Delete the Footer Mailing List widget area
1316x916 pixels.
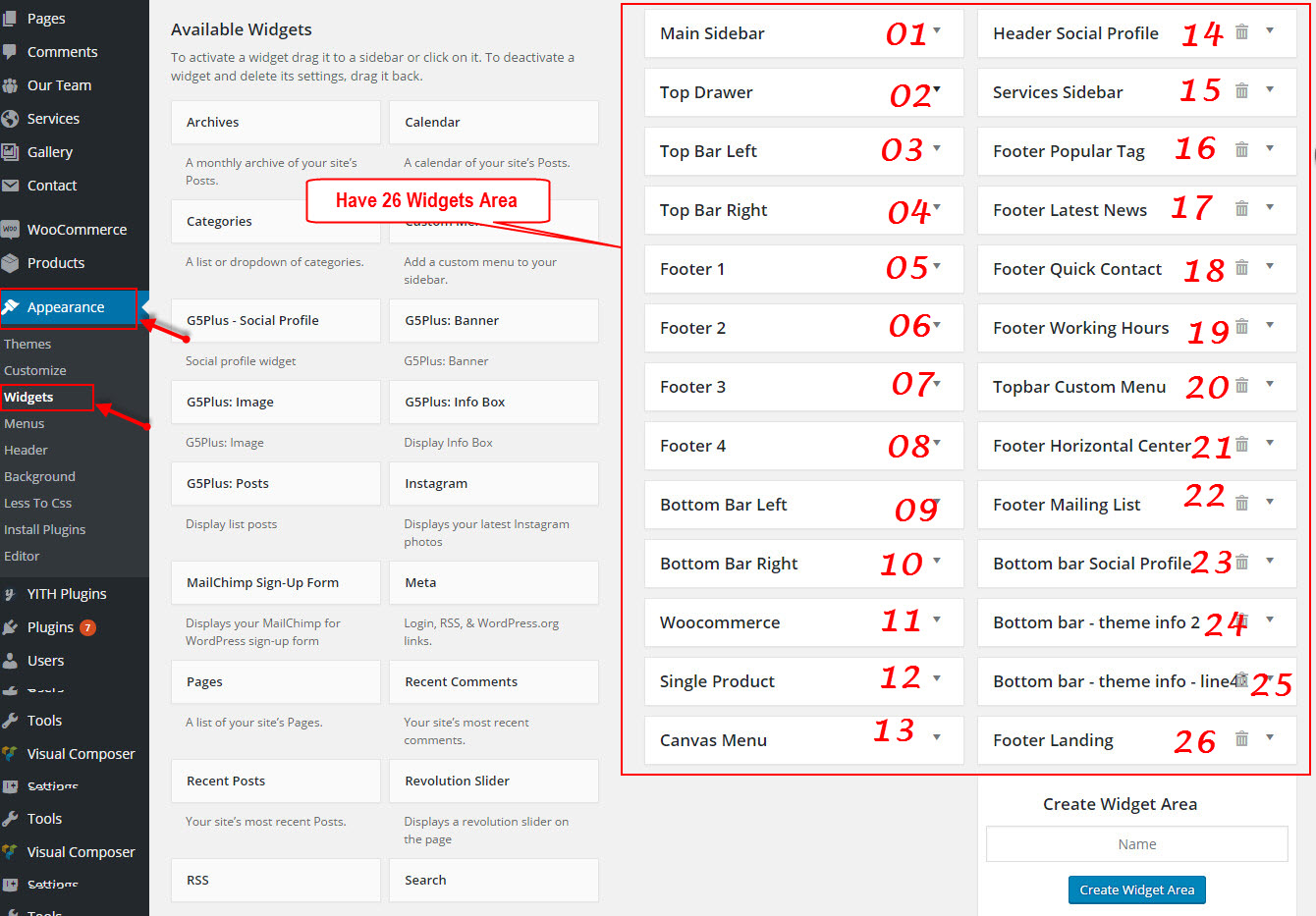pos(1241,504)
